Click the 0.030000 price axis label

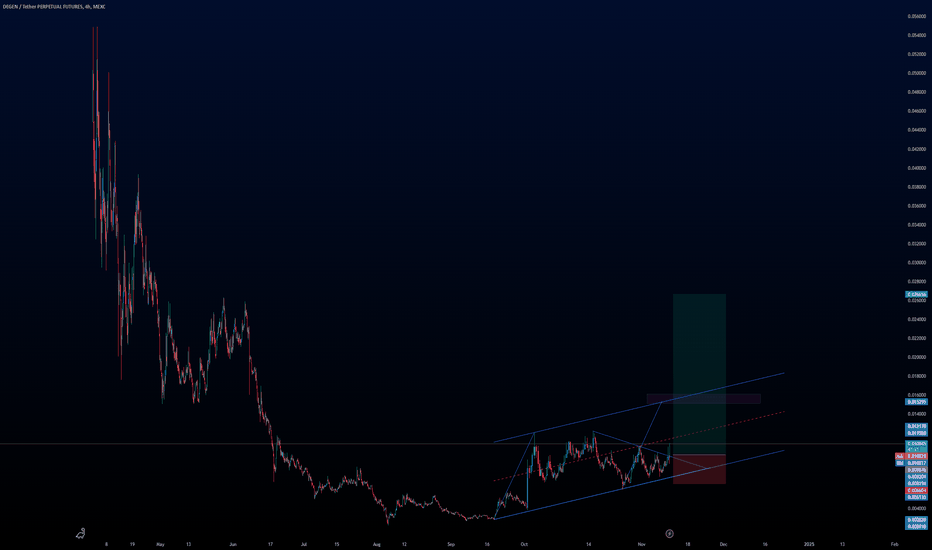coord(916,263)
